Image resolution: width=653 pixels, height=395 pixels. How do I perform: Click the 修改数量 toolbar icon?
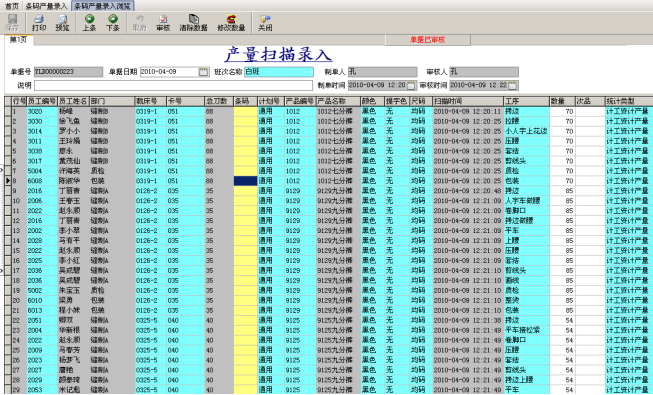point(231,19)
